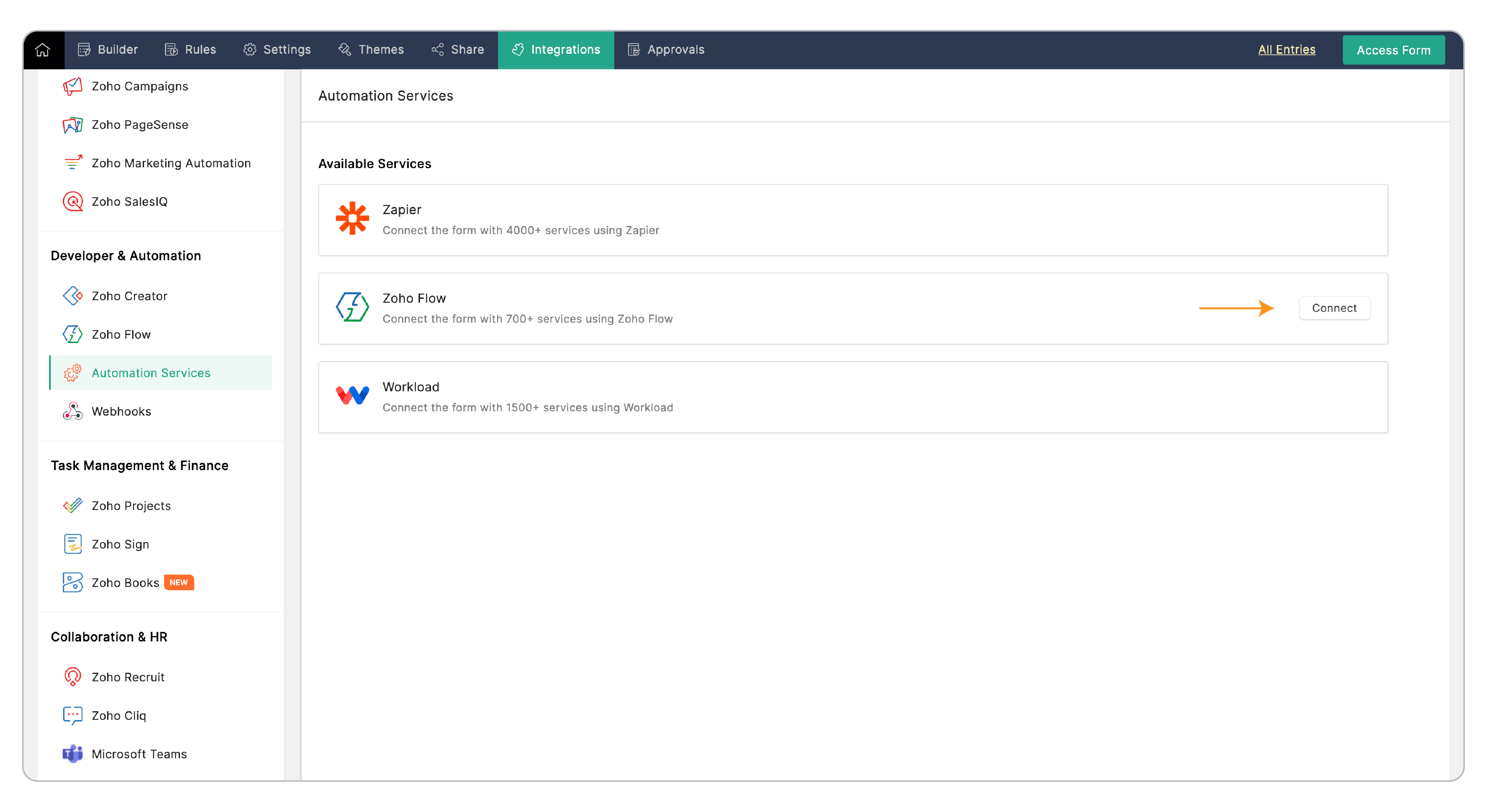Open Zoho Cliq integration icon
Screen dimensions: 1487x812
click(72, 715)
